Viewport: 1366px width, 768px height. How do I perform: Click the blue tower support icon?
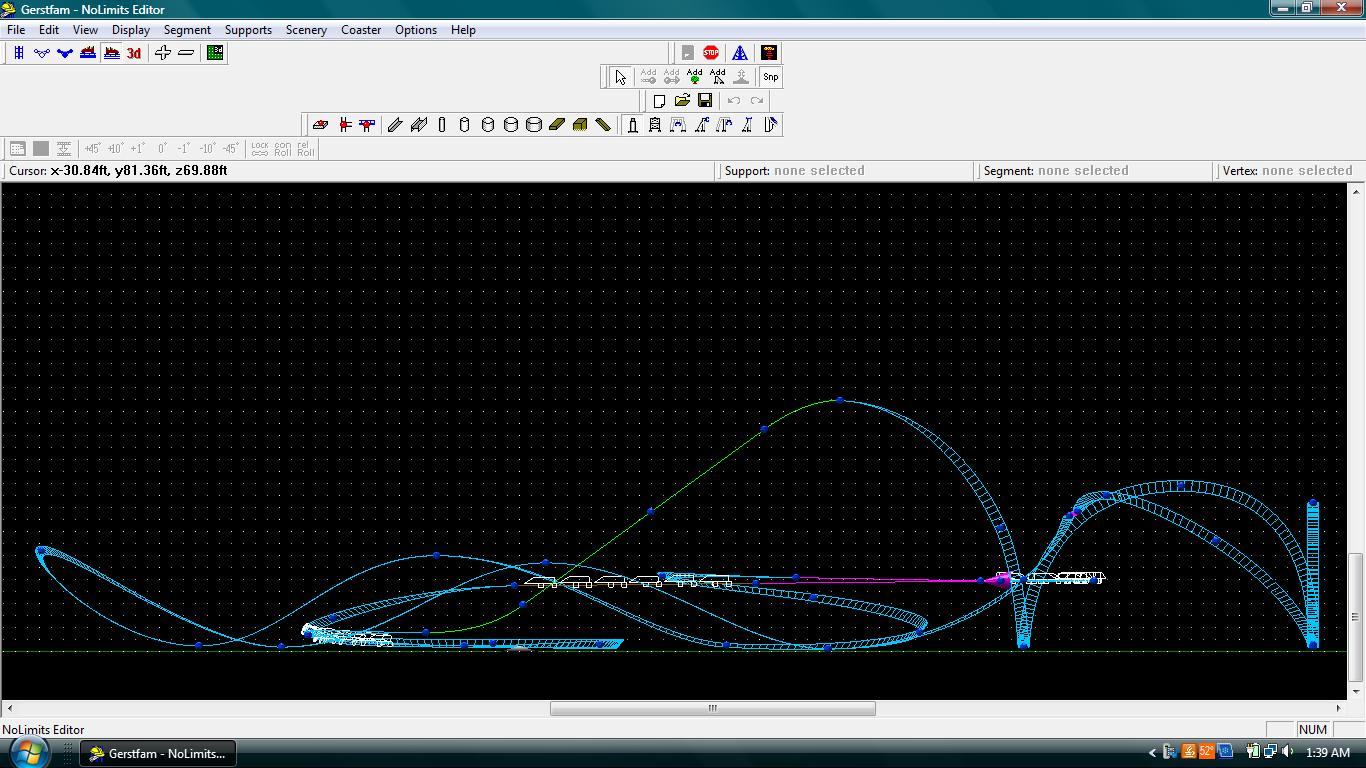740,53
